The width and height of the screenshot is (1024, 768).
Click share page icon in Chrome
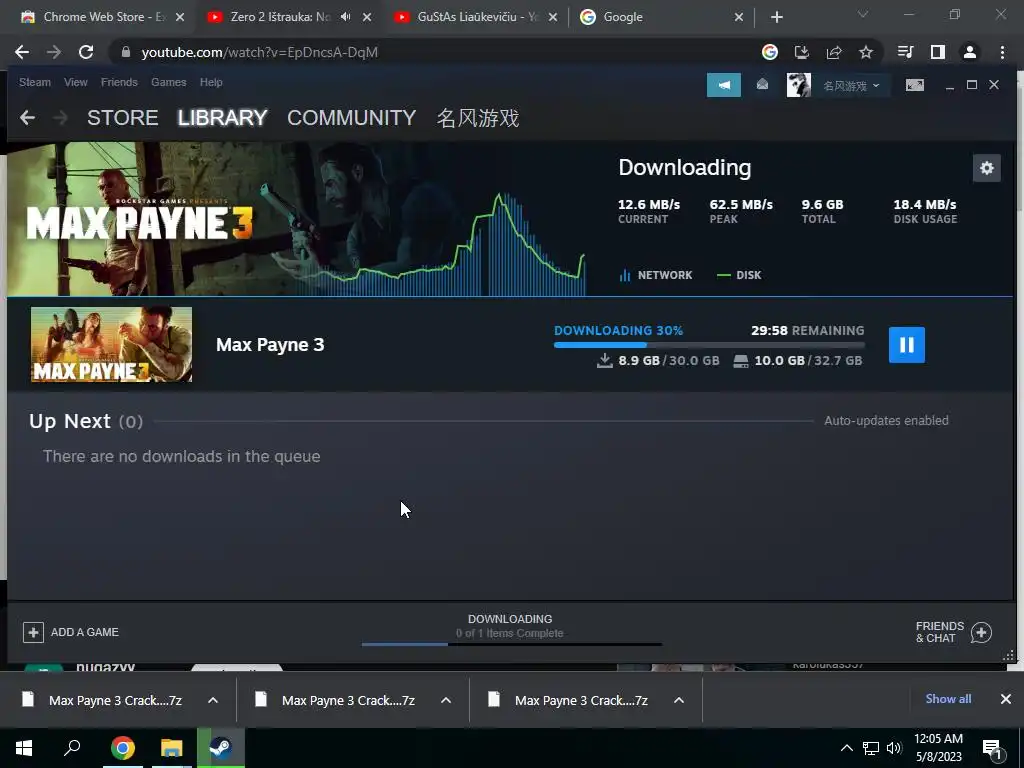[x=834, y=52]
